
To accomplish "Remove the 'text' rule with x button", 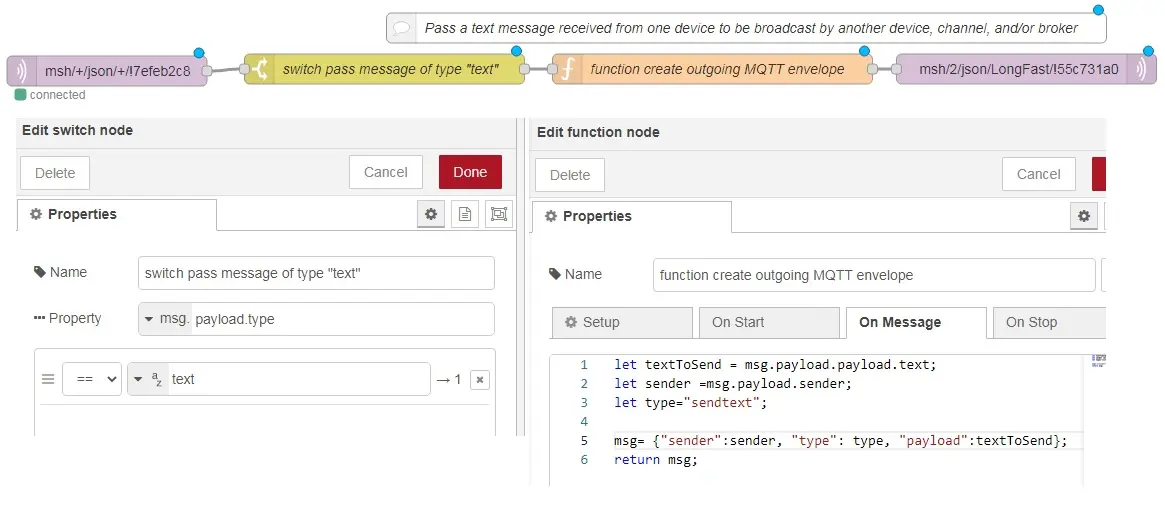I will (480, 380).
